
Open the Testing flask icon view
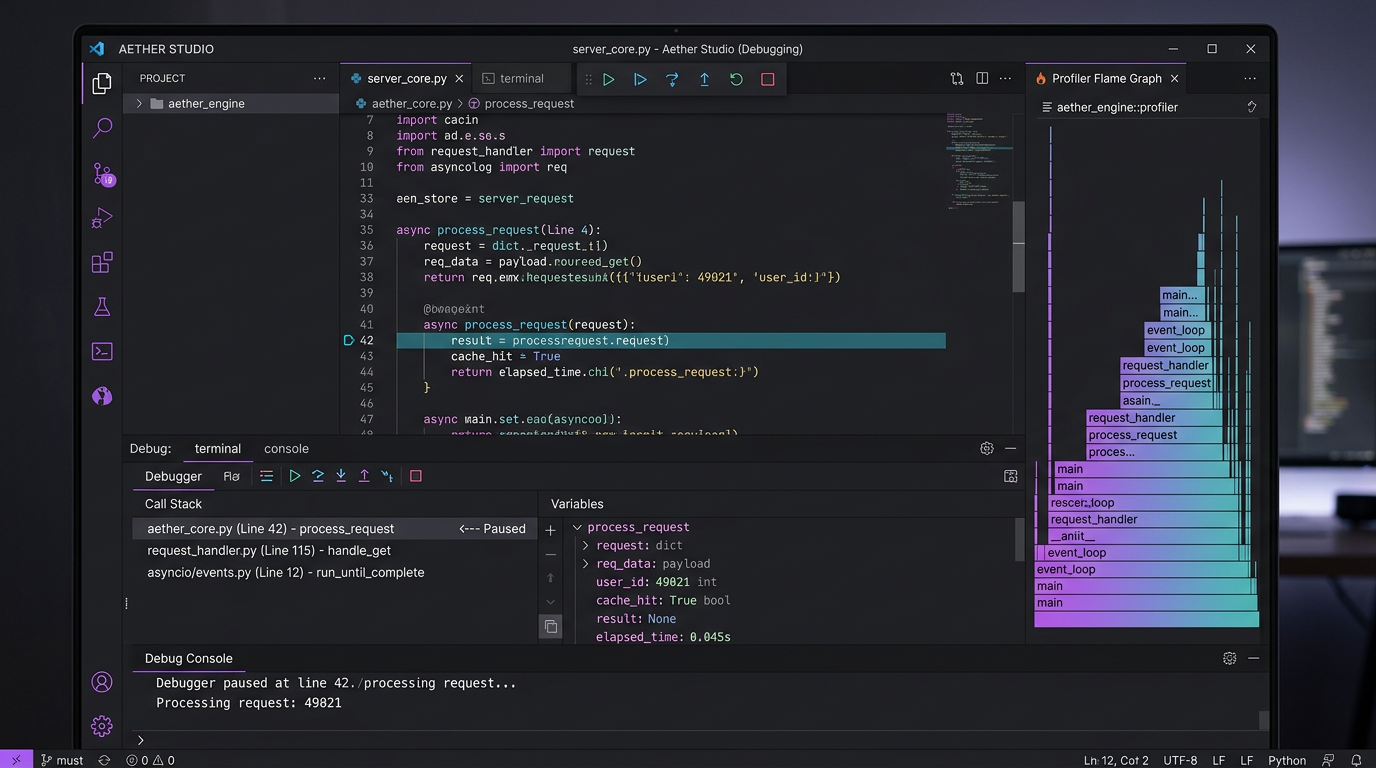102,307
